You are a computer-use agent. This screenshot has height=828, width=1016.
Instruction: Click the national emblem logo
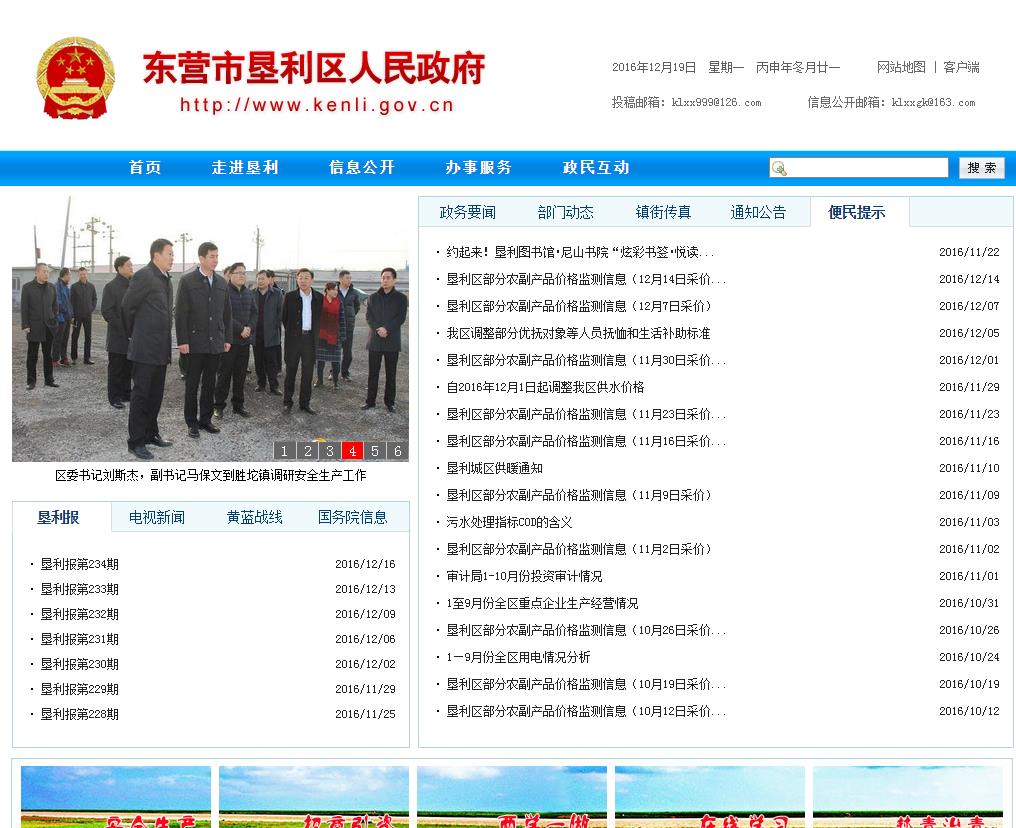tap(76, 78)
